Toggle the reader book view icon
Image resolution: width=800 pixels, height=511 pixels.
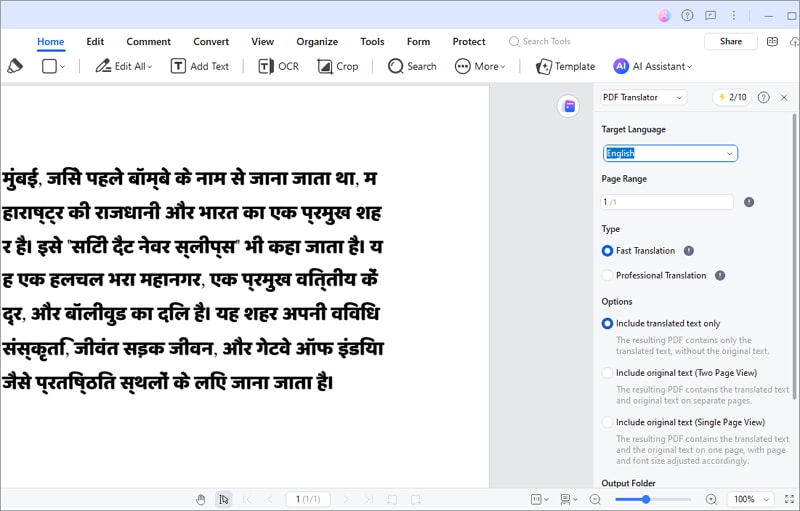point(772,42)
